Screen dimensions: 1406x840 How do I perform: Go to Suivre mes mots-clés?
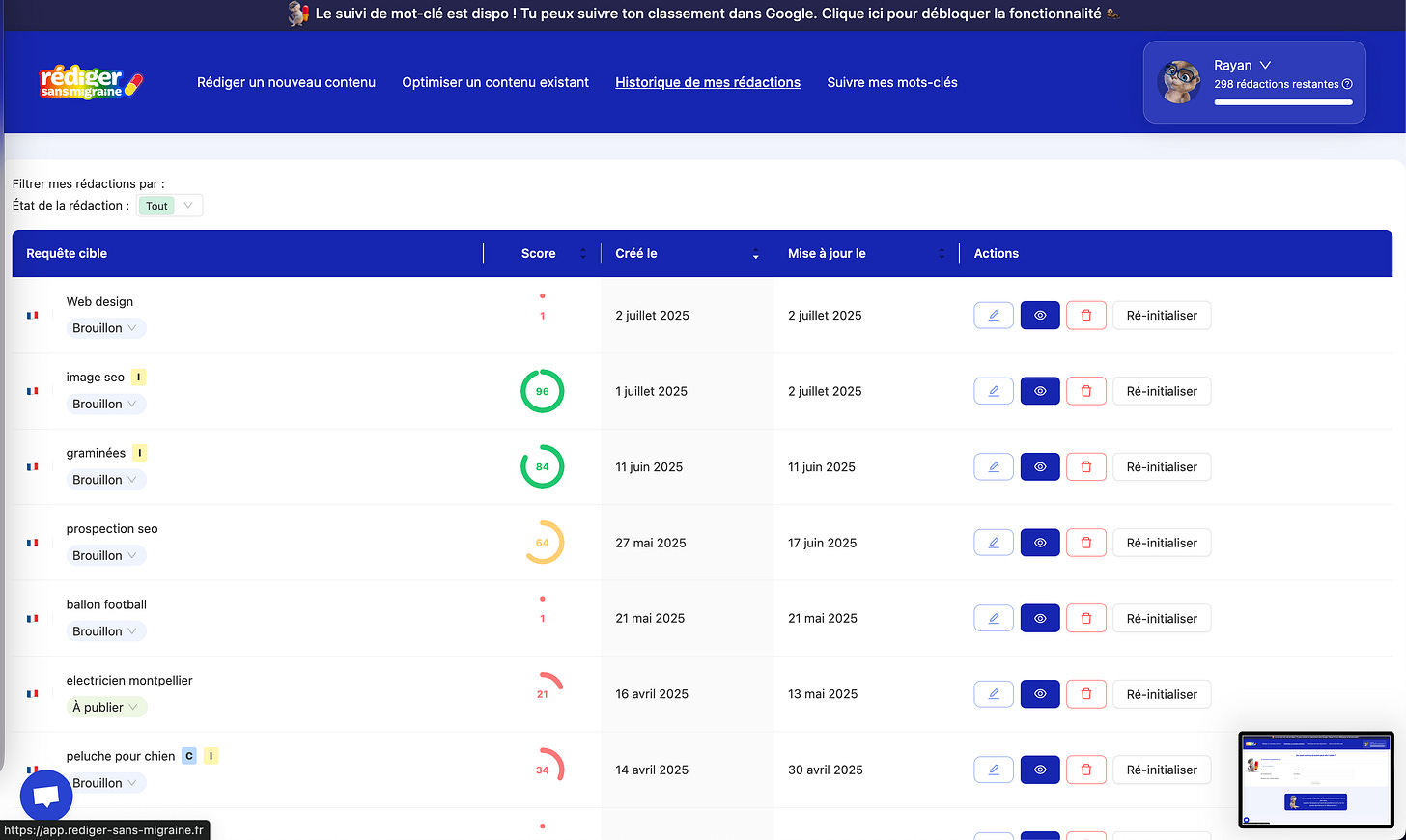pos(892,82)
